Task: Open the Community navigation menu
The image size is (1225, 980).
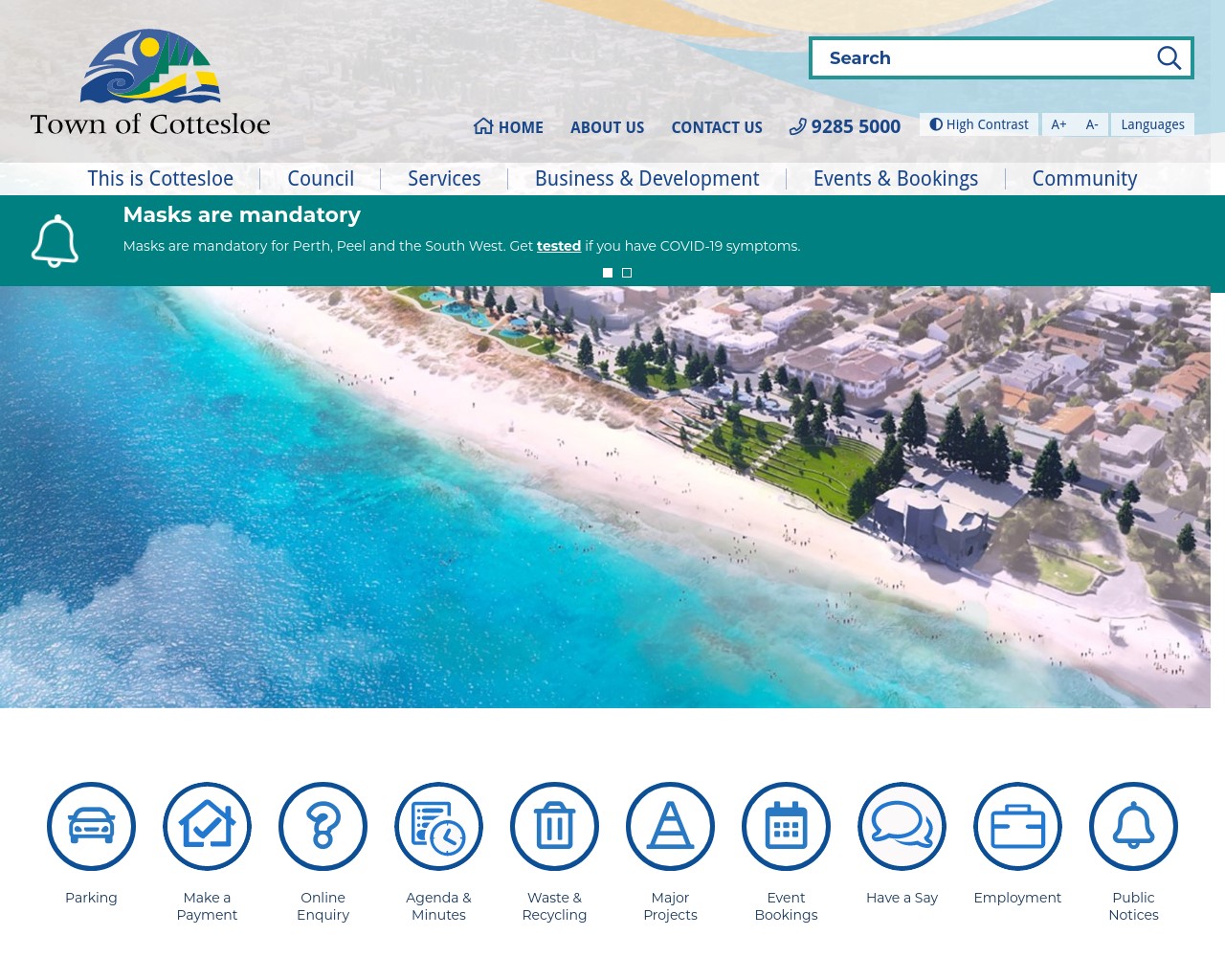Action: (1084, 178)
